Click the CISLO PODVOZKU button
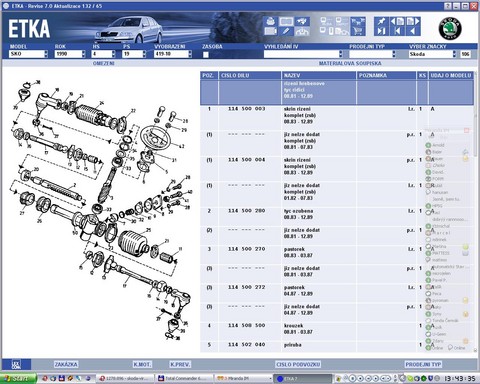Image resolution: width=480 pixels, height=384 pixels. 298,364
